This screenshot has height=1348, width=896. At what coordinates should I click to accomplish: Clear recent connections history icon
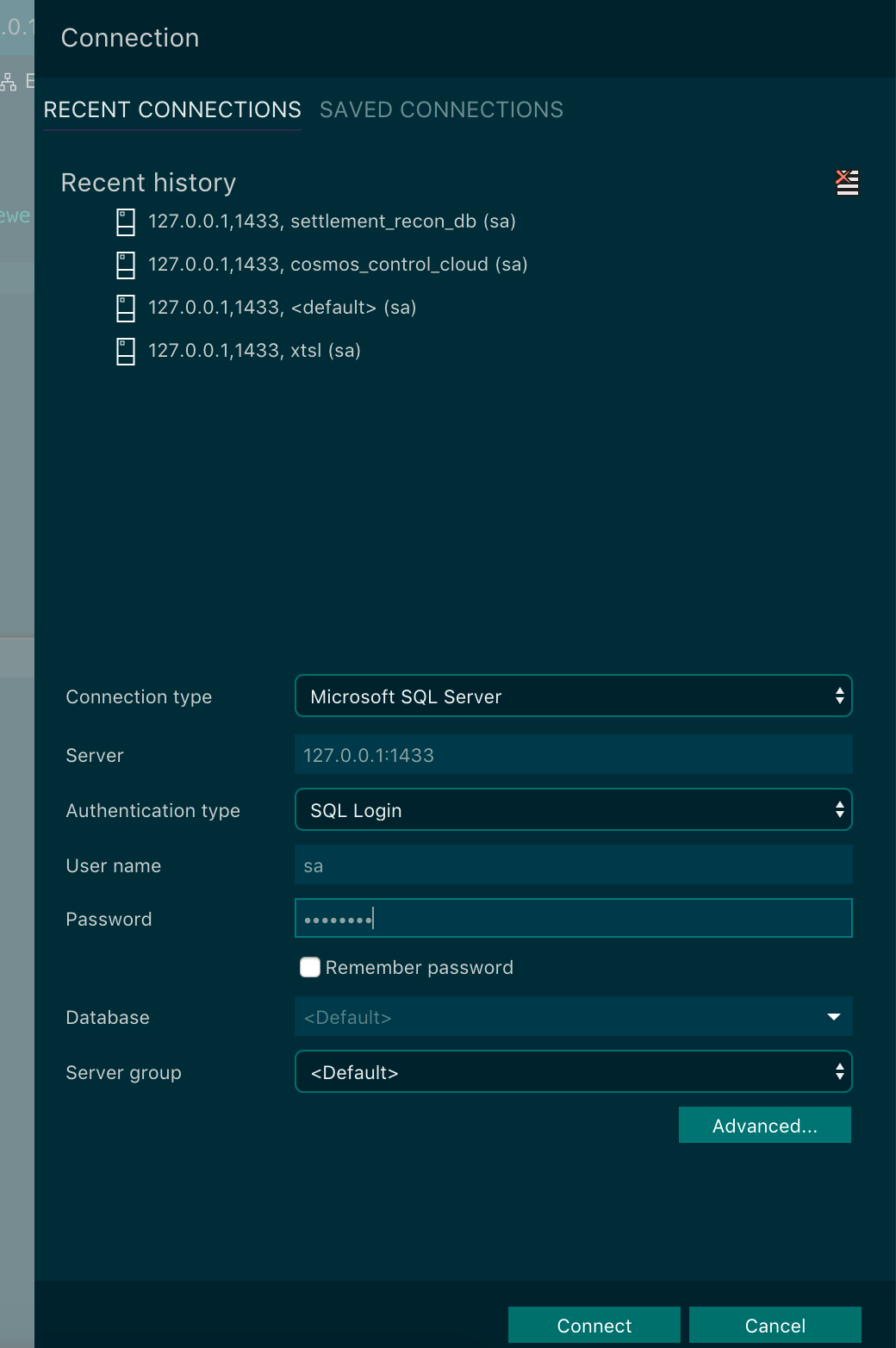[x=847, y=182]
